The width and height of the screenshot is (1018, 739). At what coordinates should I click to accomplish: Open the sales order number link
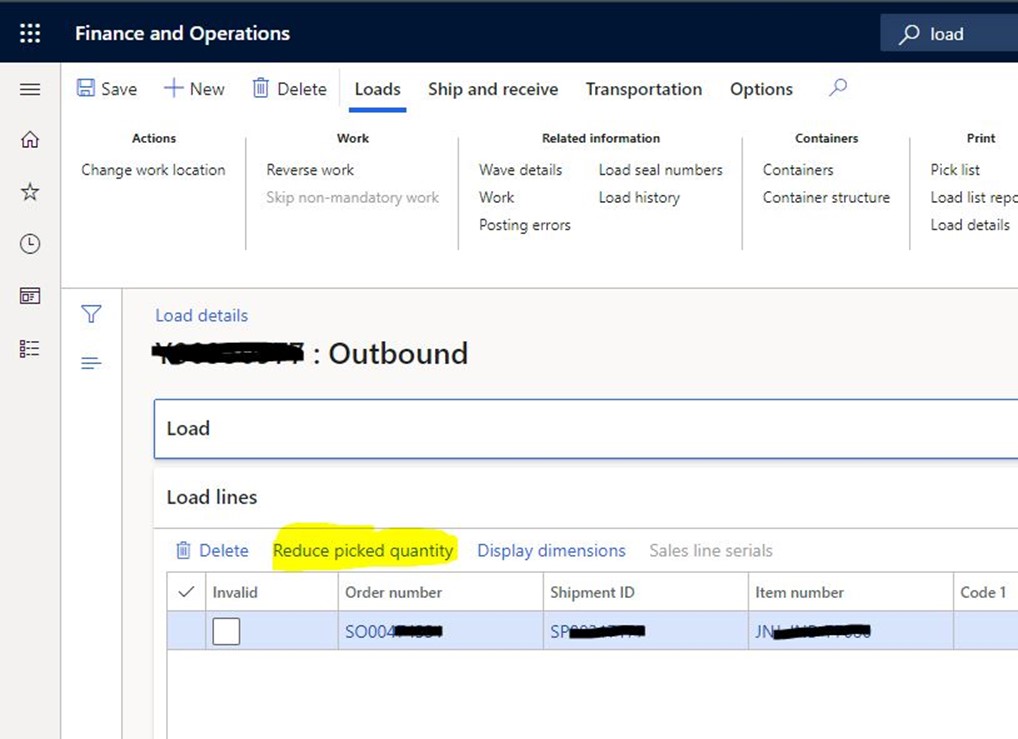393,631
